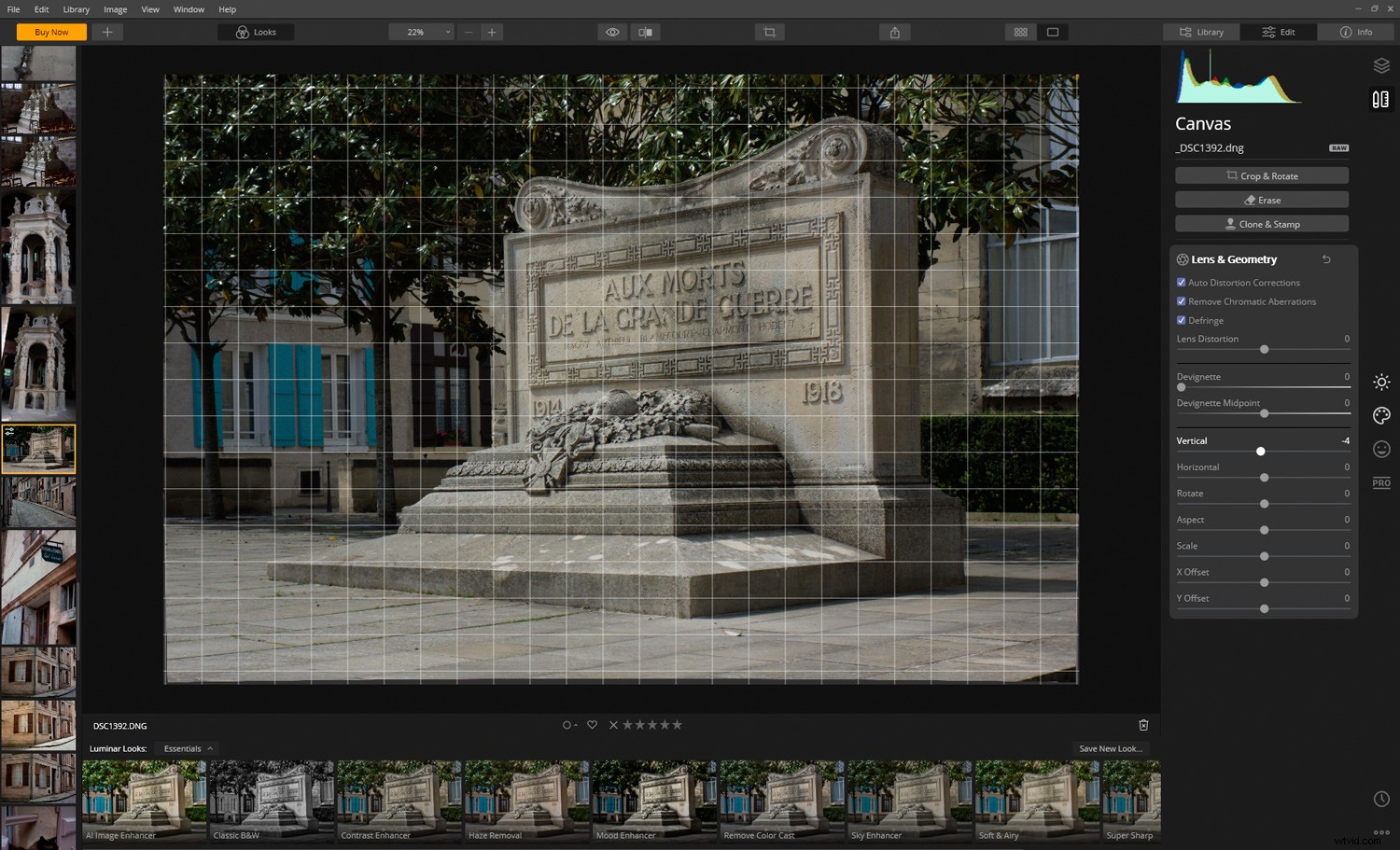This screenshot has height=850, width=1400.
Task: Expand the Essentials looks category selector
Action: coord(186,748)
